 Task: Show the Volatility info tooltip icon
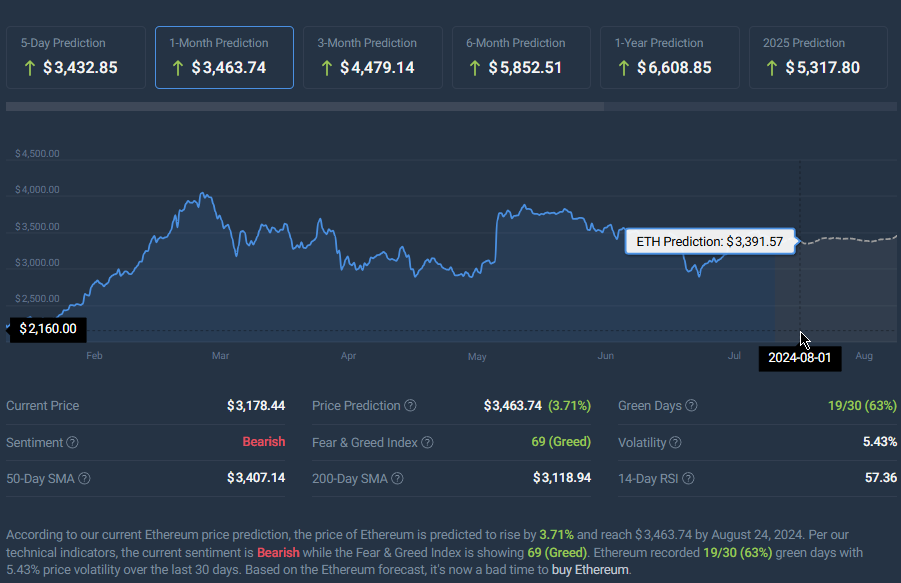[676, 442]
